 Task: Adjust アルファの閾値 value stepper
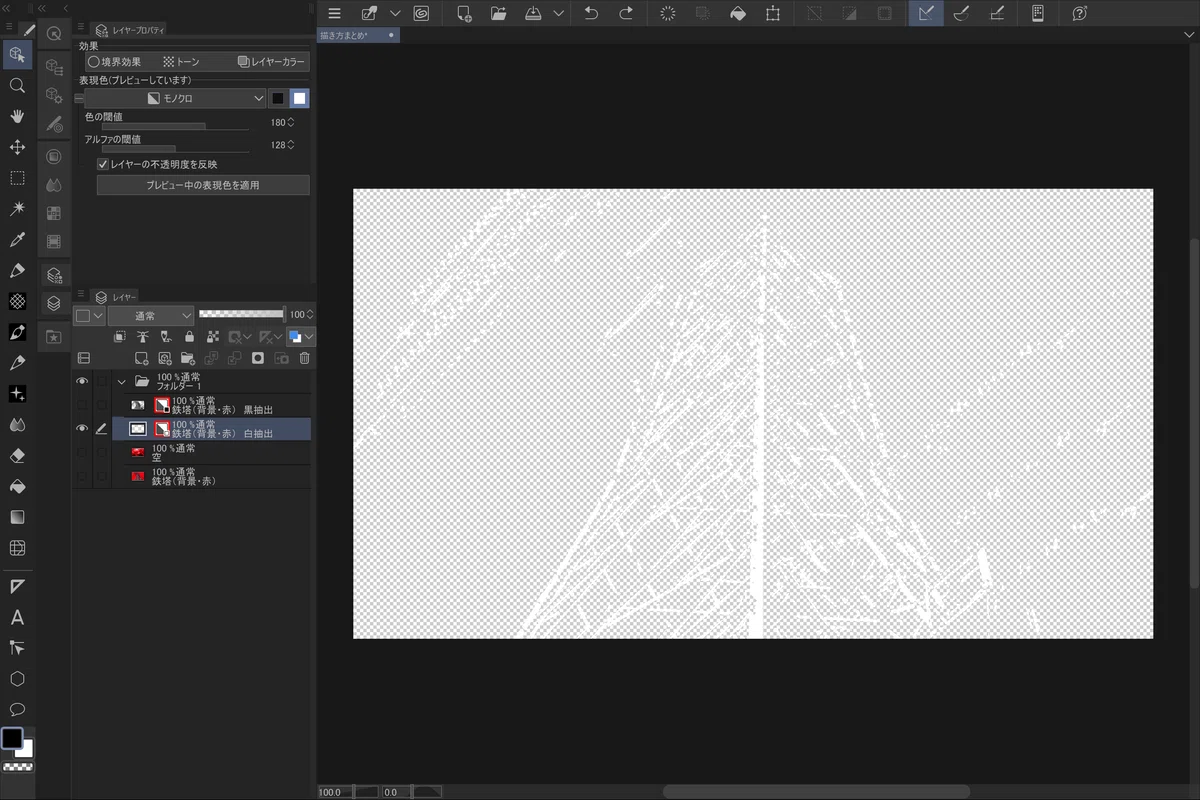point(290,145)
